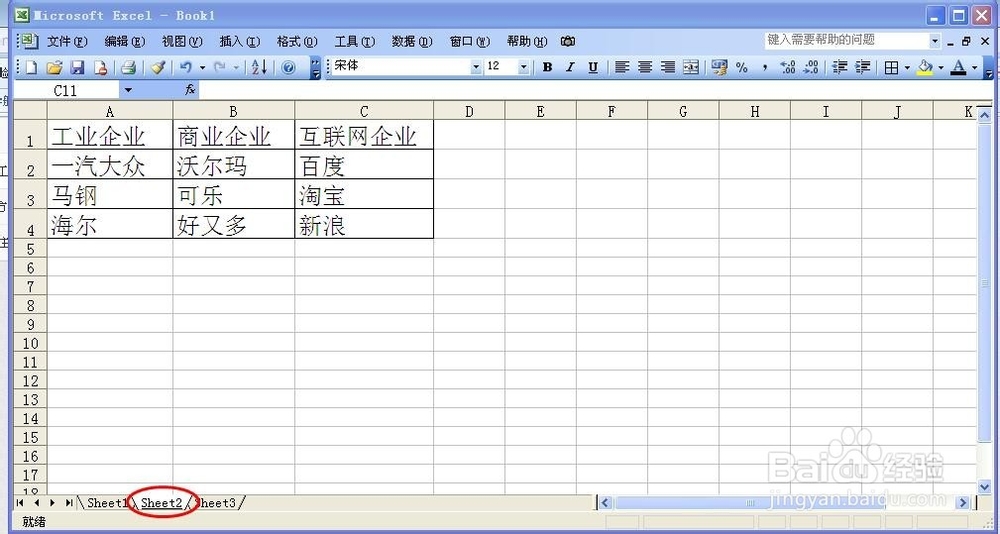The height and width of the screenshot is (534, 1000).
Task: Open the Undo history dropdown arrow
Action: coord(202,67)
